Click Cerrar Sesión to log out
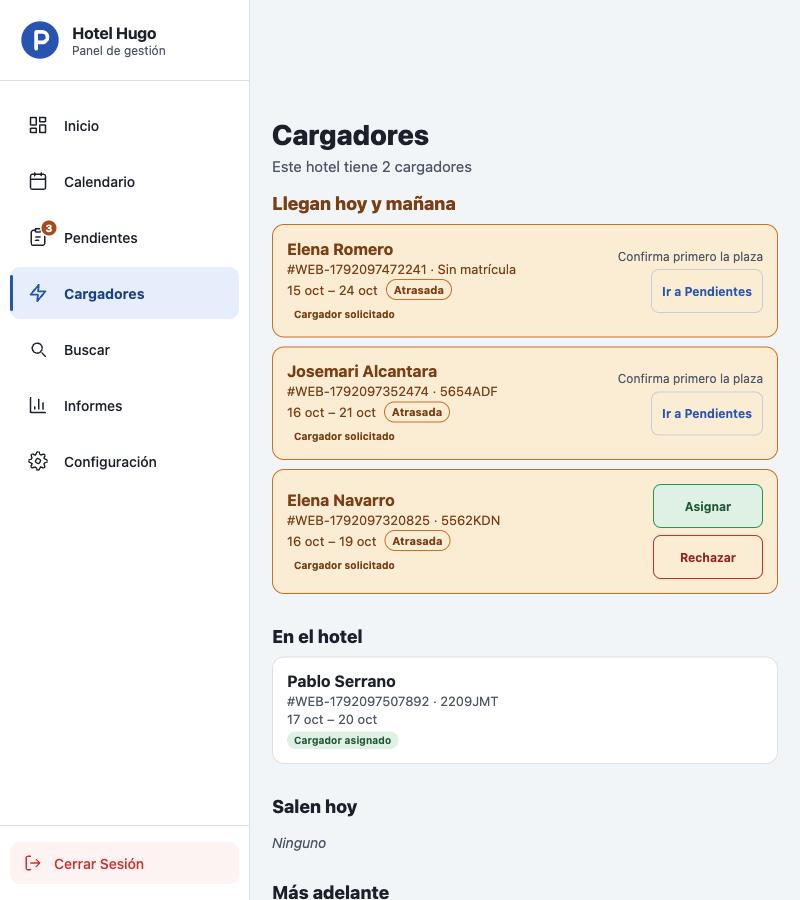 point(125,863)
